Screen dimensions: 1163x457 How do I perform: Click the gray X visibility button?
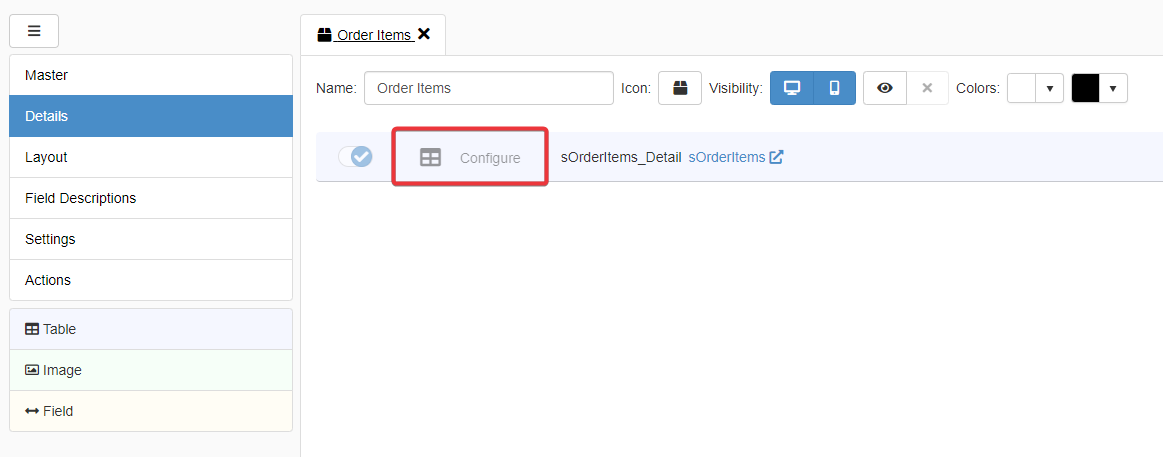[927, 88]
